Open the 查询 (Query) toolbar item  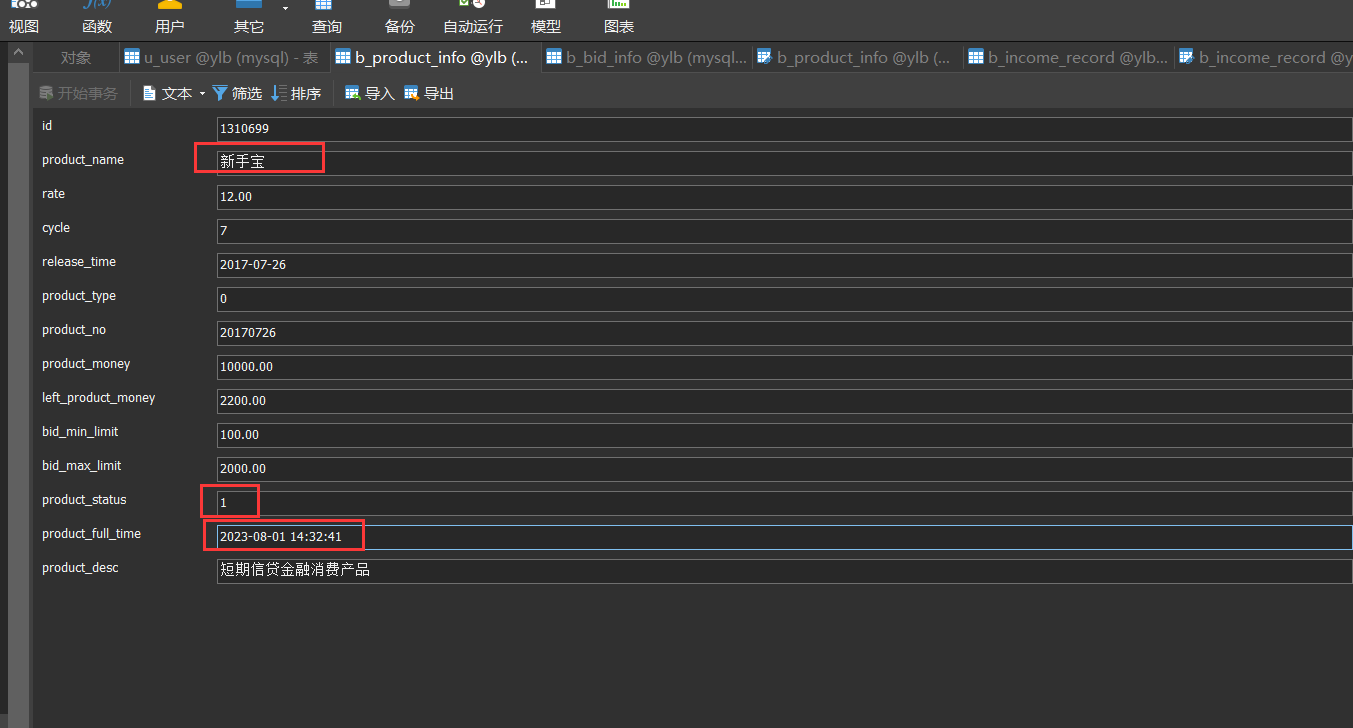[327, 18]
